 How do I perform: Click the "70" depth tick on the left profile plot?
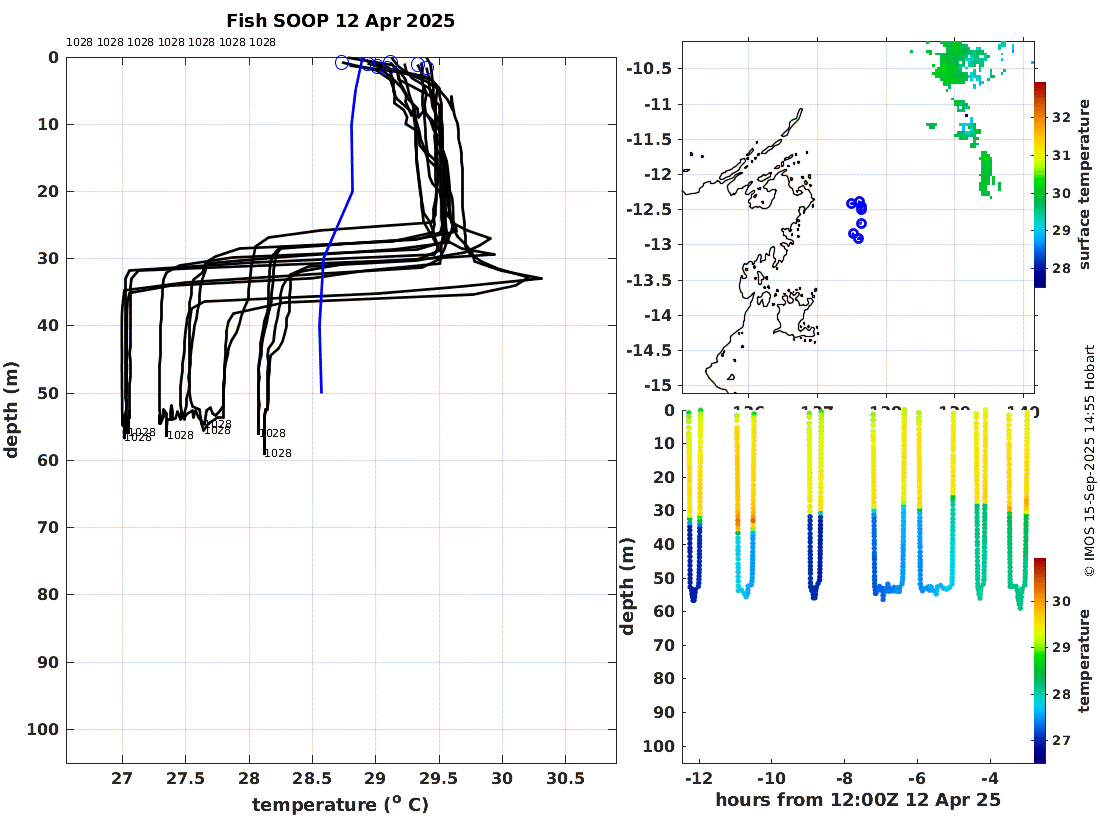[x=47, y=527]
